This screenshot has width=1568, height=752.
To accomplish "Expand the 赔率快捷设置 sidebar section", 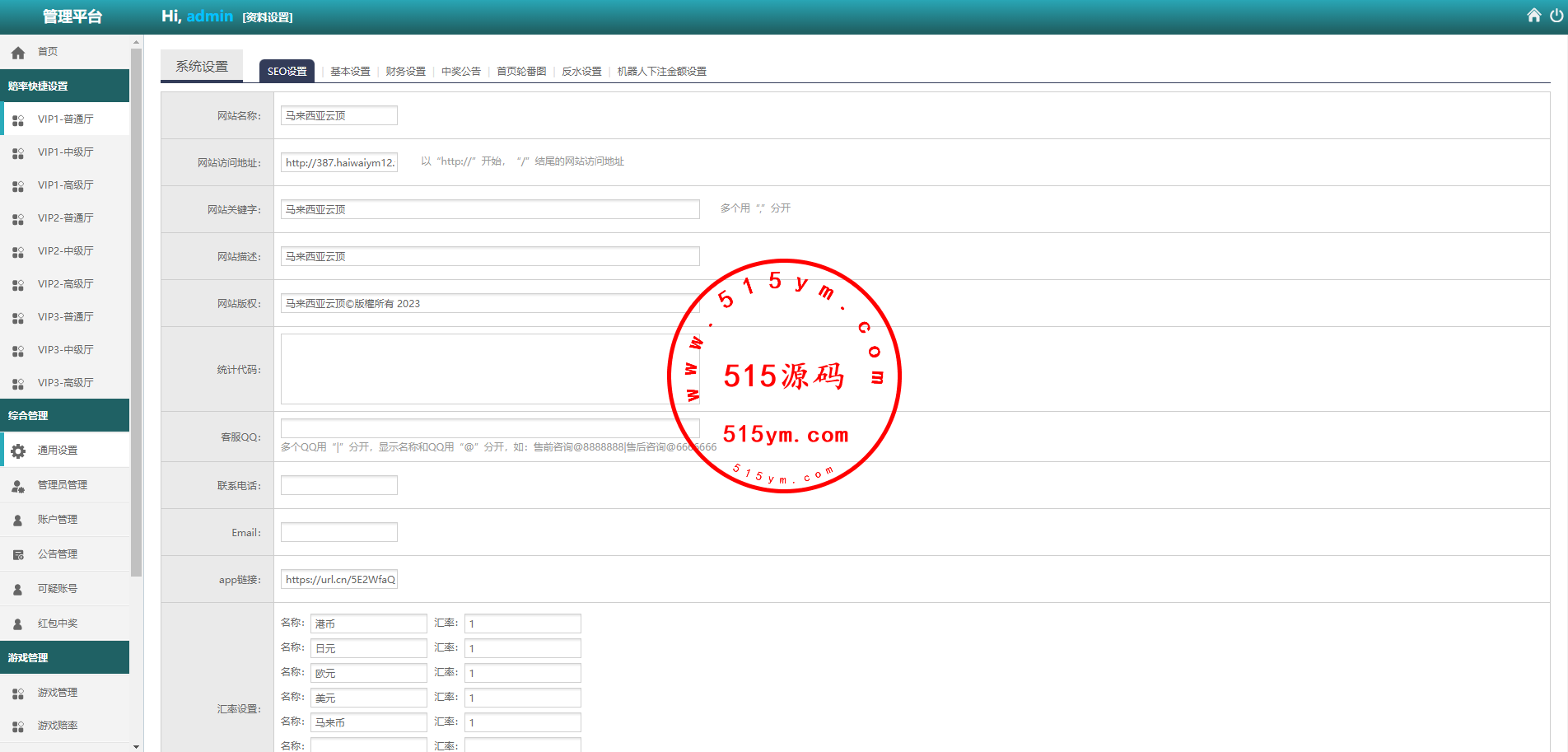I will (64, 86).
